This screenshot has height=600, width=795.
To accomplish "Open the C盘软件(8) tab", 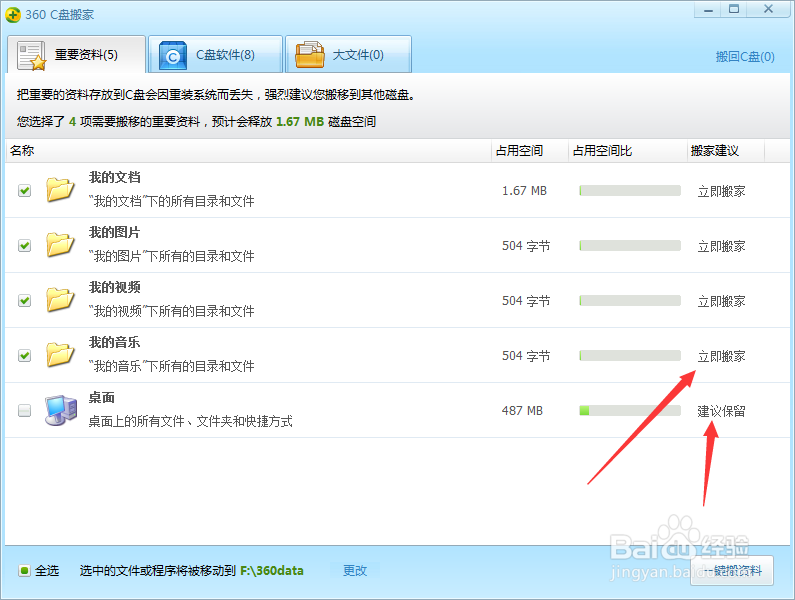I will click(x=215, y=54).
